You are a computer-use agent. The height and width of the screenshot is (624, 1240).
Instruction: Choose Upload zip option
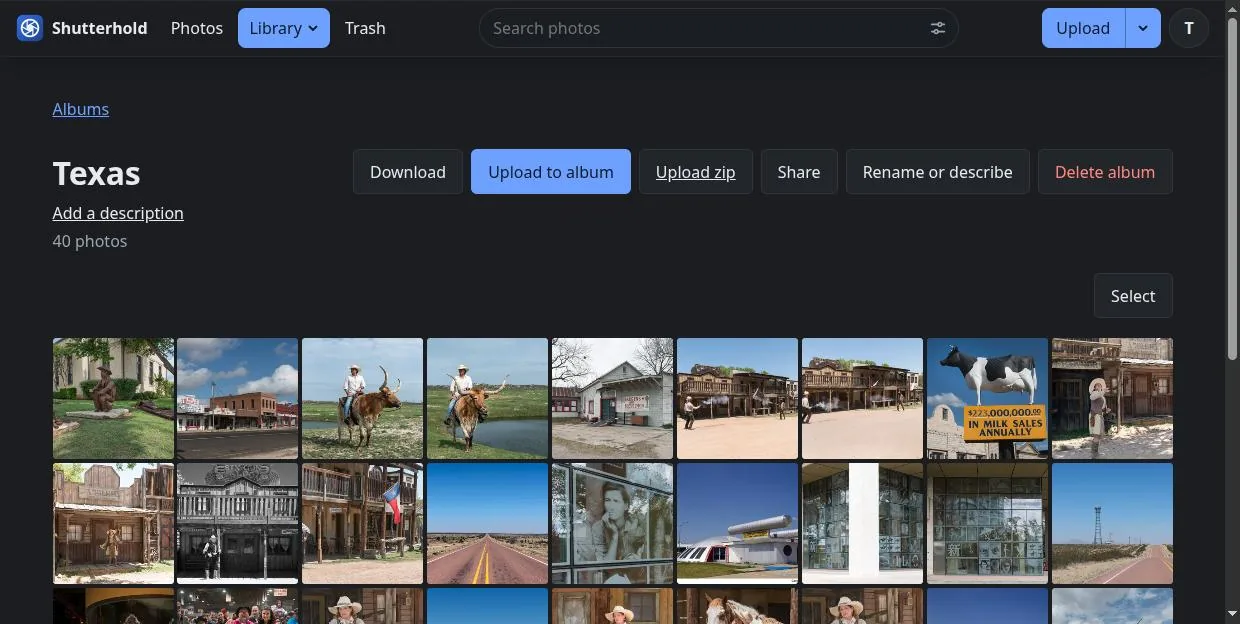coord(696,172)
